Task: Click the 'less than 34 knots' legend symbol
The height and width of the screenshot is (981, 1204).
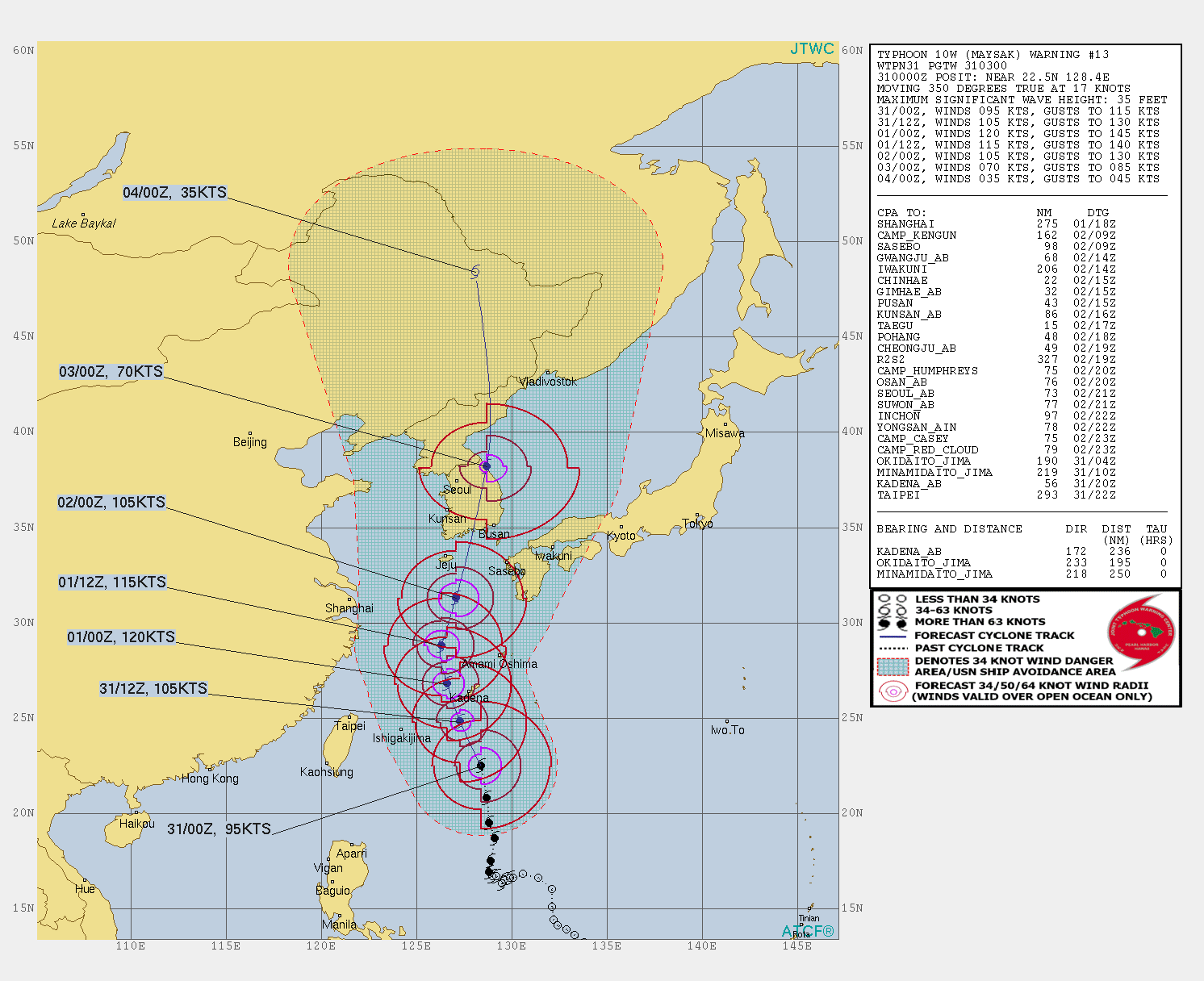Action: (x=893, y=599)
